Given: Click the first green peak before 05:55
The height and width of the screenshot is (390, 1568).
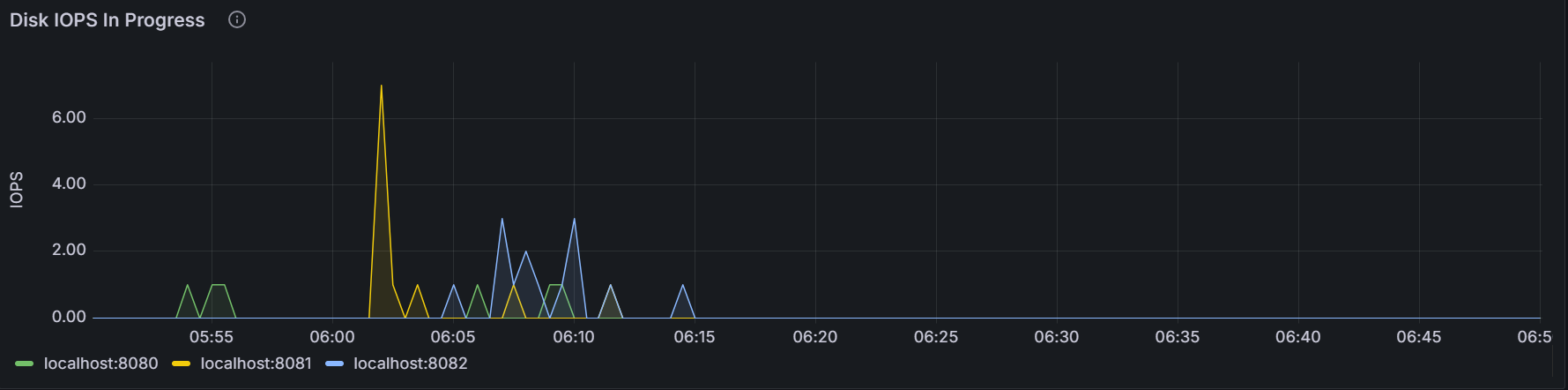Looking at the screenshot, I should coord(187,285).
